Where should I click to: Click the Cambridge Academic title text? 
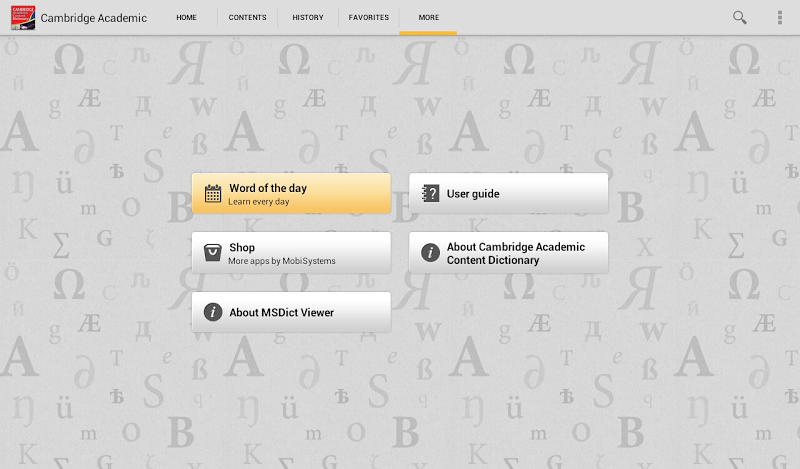click(93, 18)
